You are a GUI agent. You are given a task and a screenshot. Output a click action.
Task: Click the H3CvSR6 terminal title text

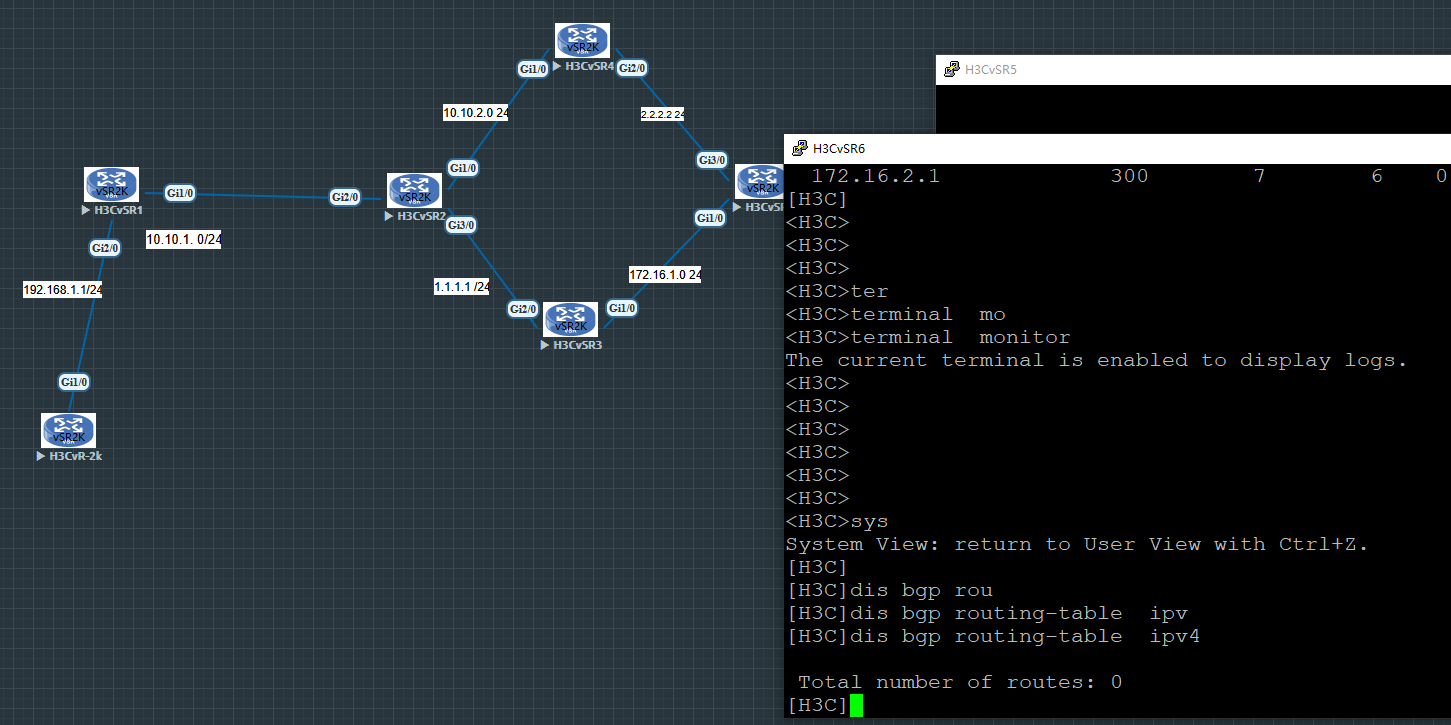click(839, 149)
